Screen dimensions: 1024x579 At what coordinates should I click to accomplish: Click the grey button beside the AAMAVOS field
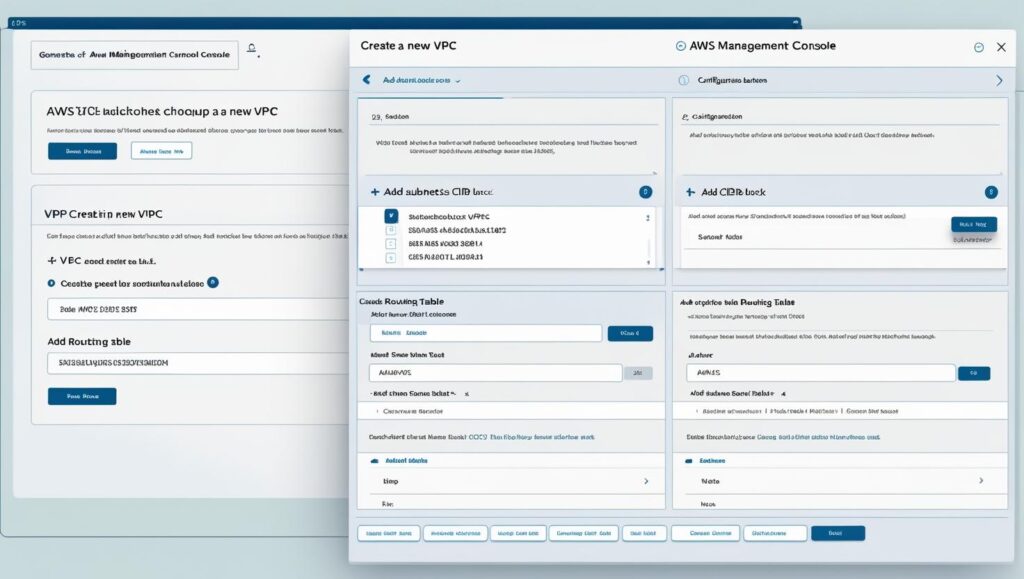click(638, 373)
